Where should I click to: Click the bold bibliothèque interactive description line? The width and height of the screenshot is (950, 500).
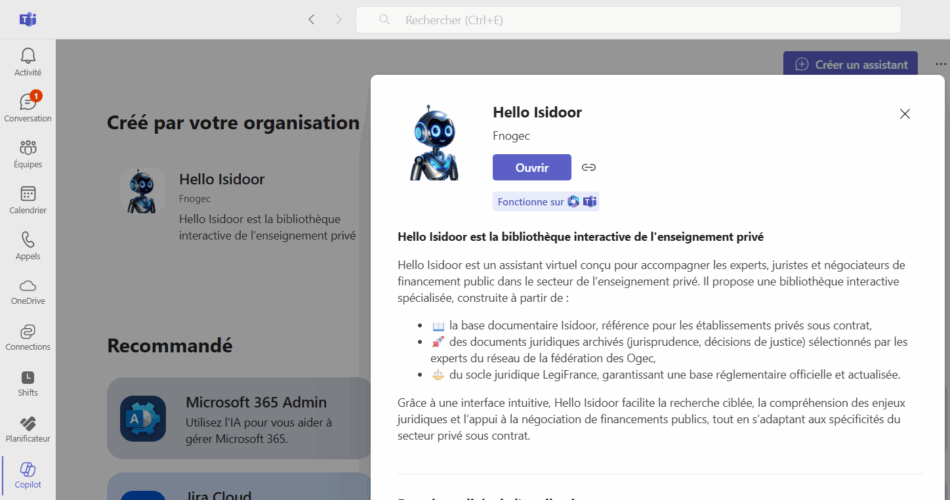[x=580, y=237]
